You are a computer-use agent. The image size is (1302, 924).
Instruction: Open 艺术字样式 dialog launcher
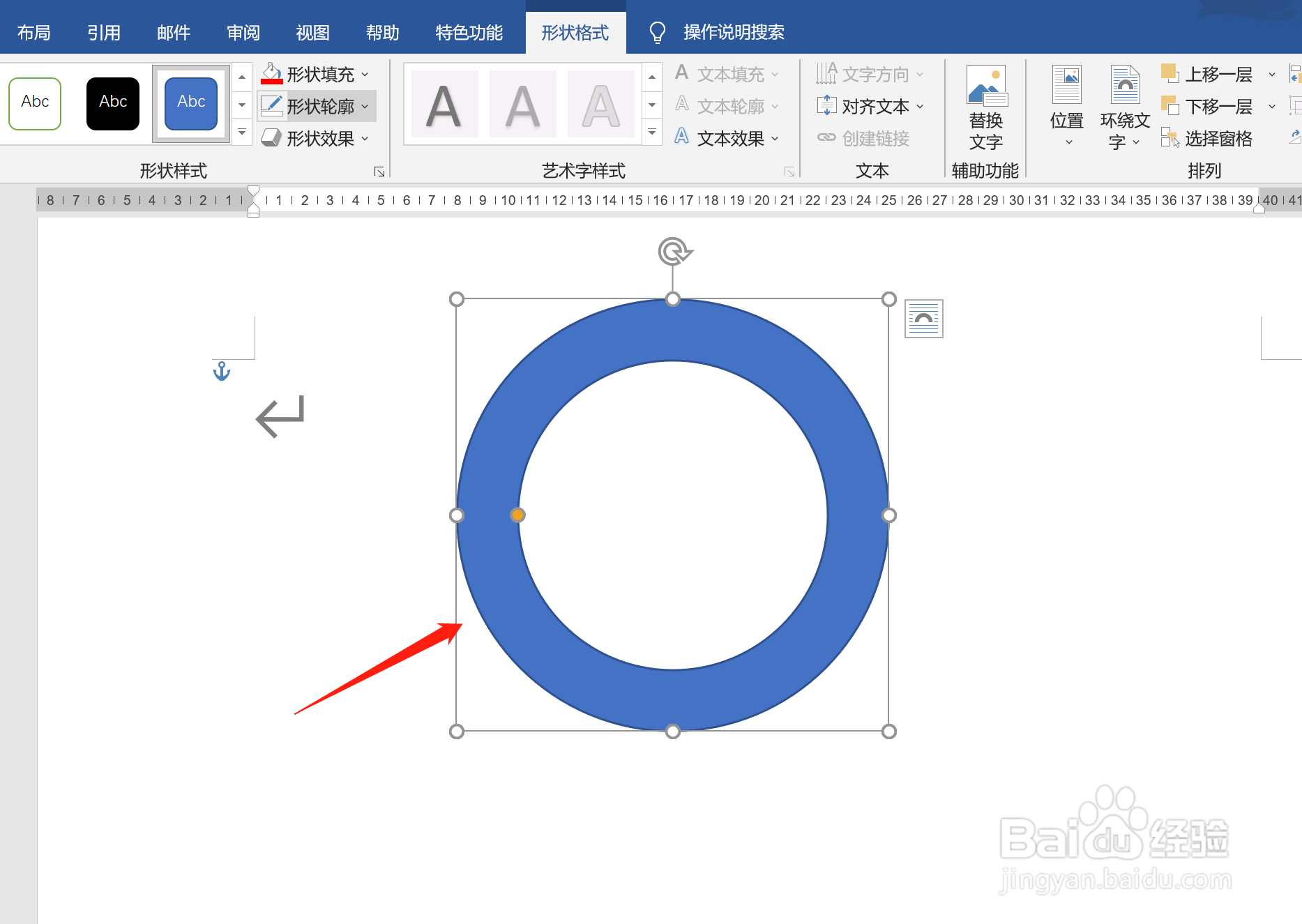tap(789, 172)
